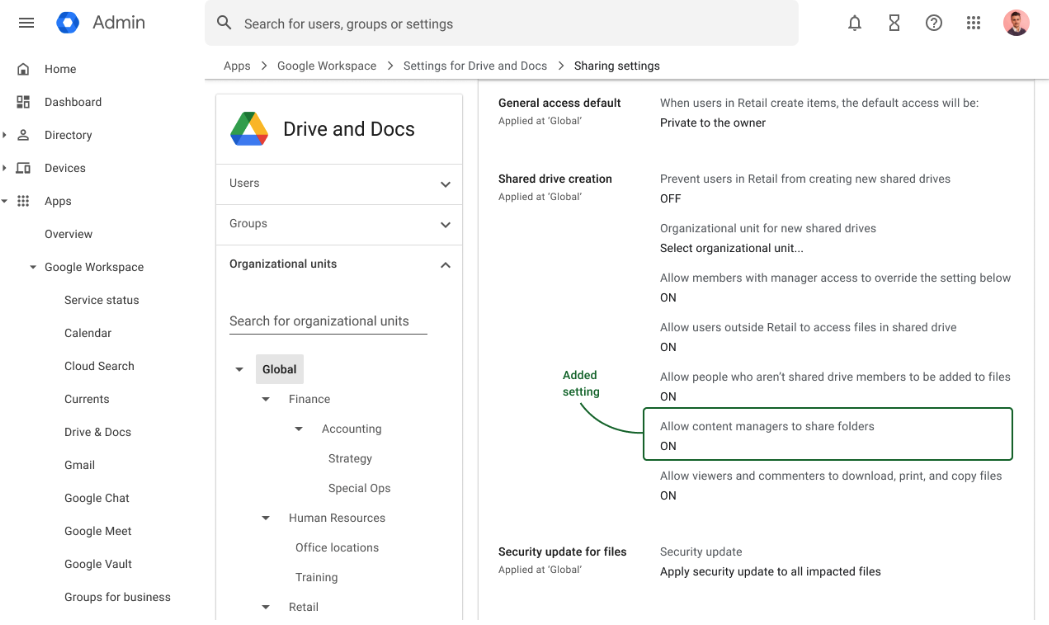Click the Directory person icon
The height and width of the screenshot is (625, 1049).
pos(23,135)
